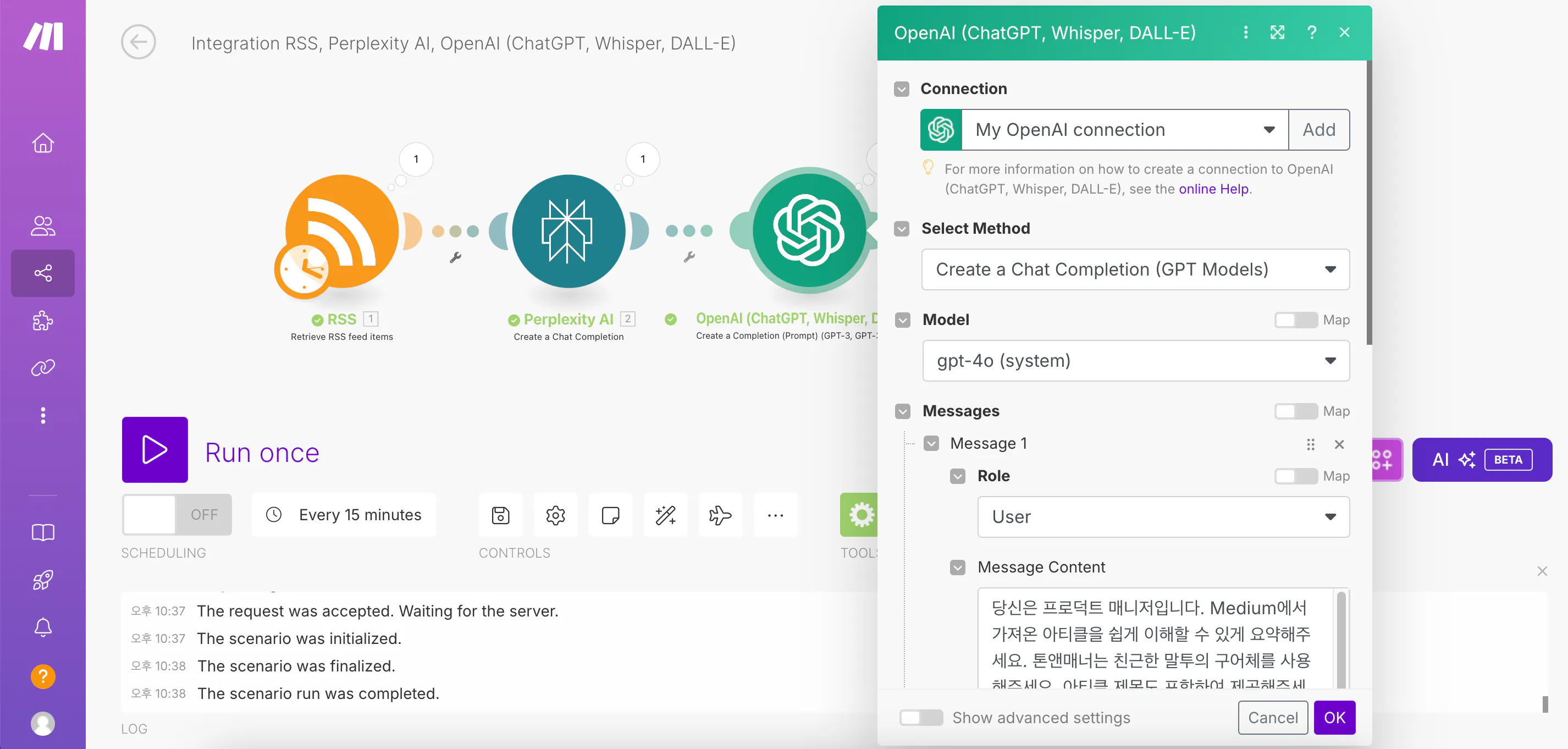Open help for the OpenAI module panel
Screen dimensions: 1568x749
(x=1312, y=32)
